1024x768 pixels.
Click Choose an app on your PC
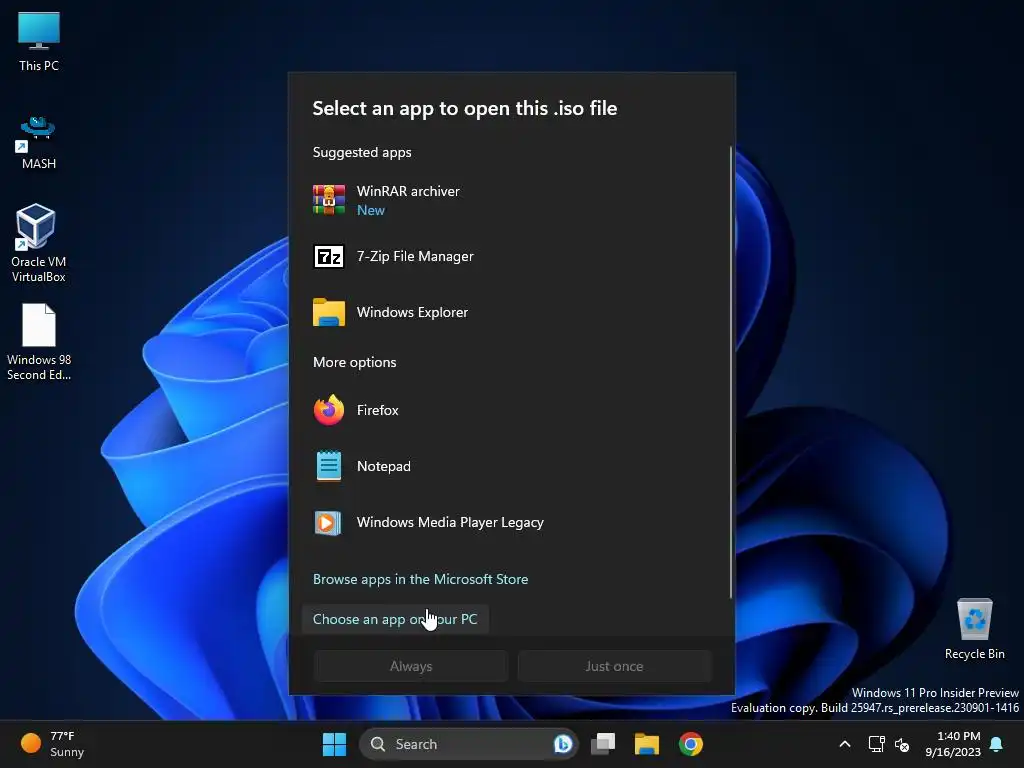[x=395, y=619]
